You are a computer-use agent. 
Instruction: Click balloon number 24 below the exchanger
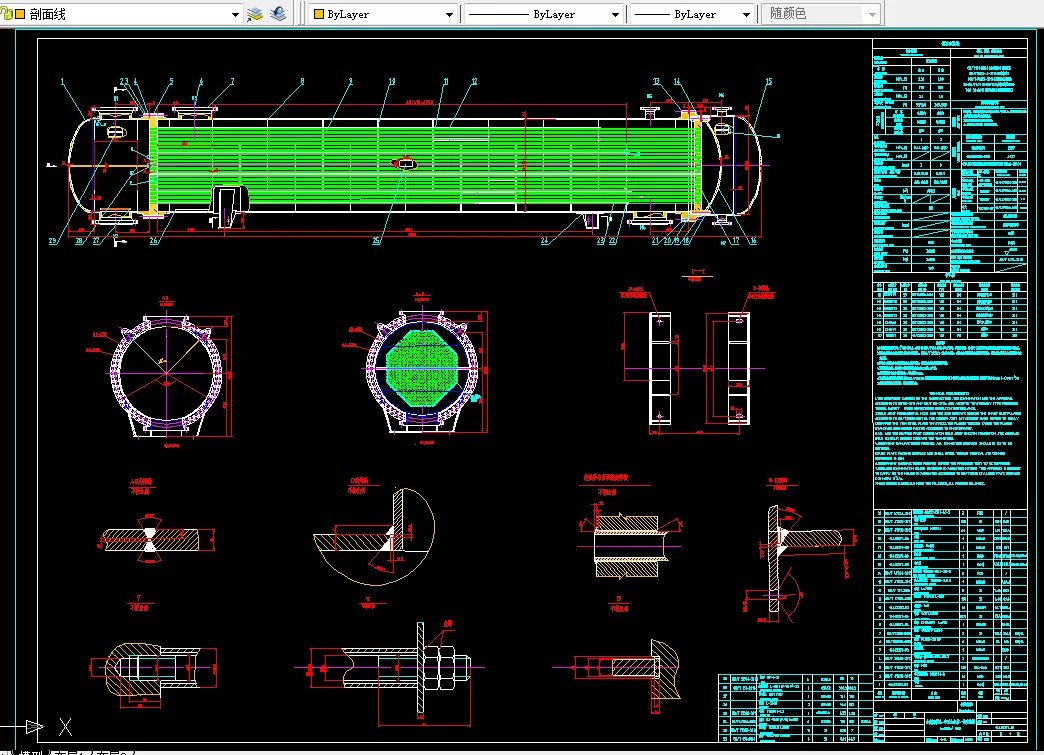pos(545,241)
